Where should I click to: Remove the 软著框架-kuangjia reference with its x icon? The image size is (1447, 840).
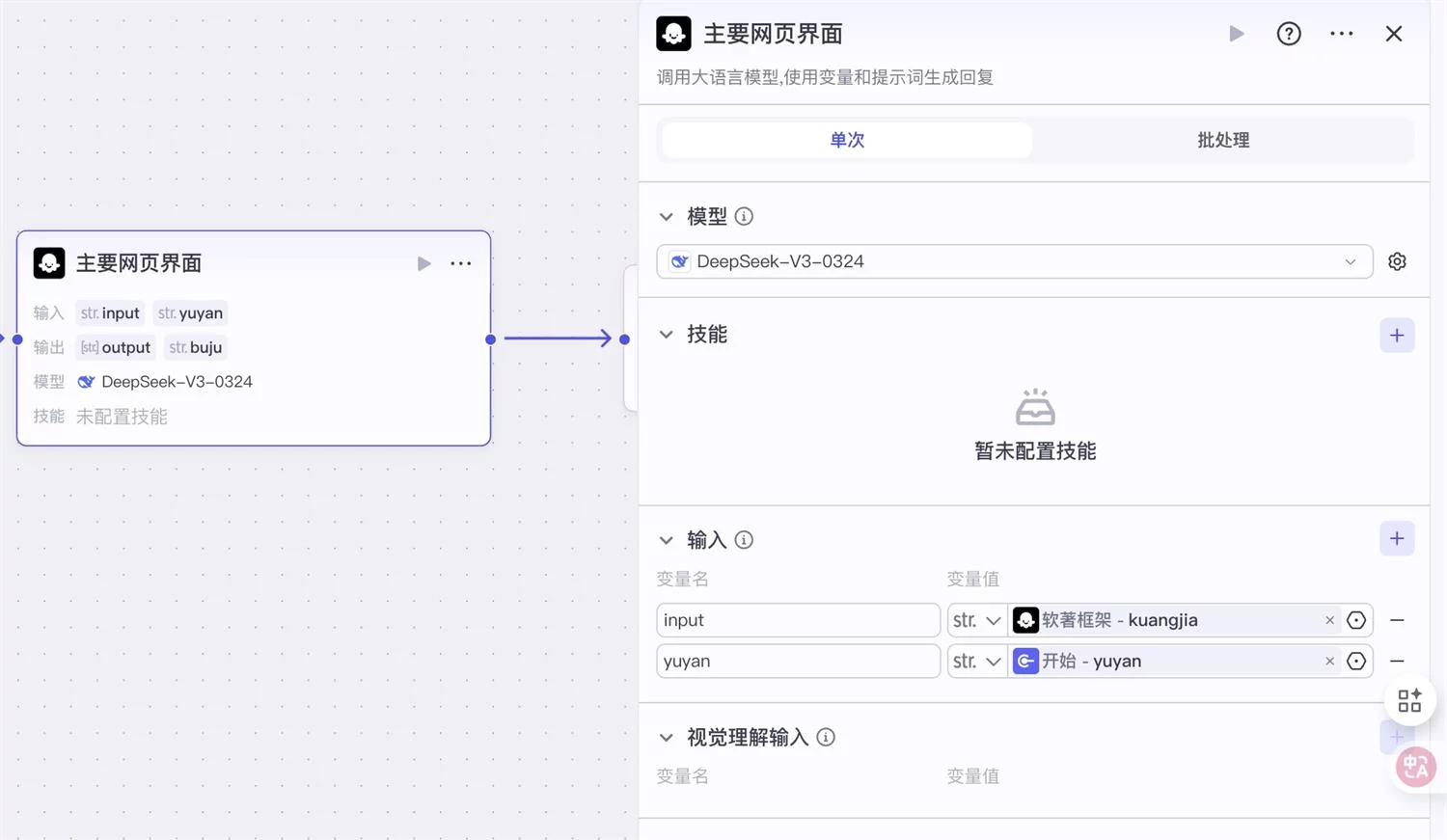(x=1329, y=619)
